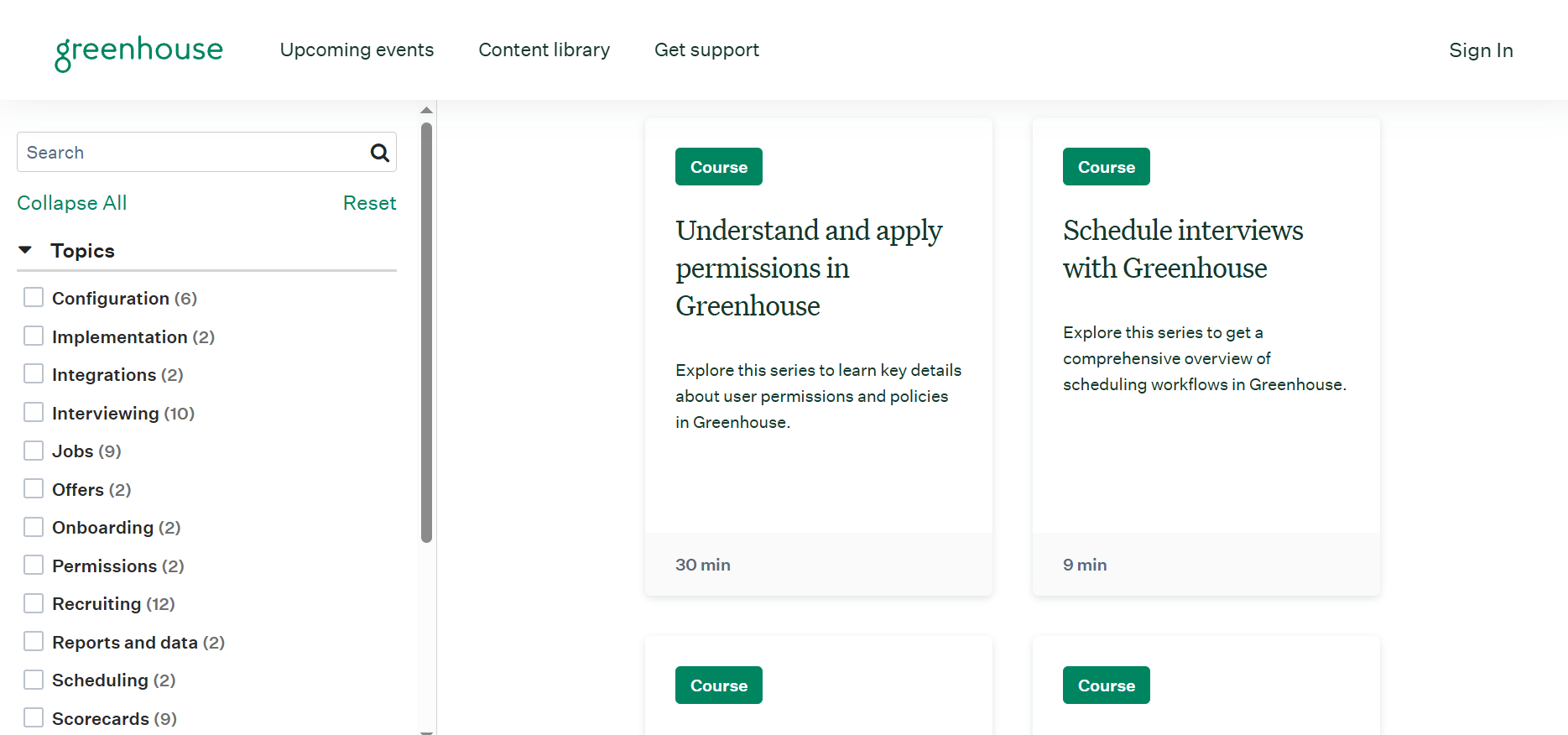Check the Permissions topic checkbox
The image size is (1568, 735).
tap(34, 566)
